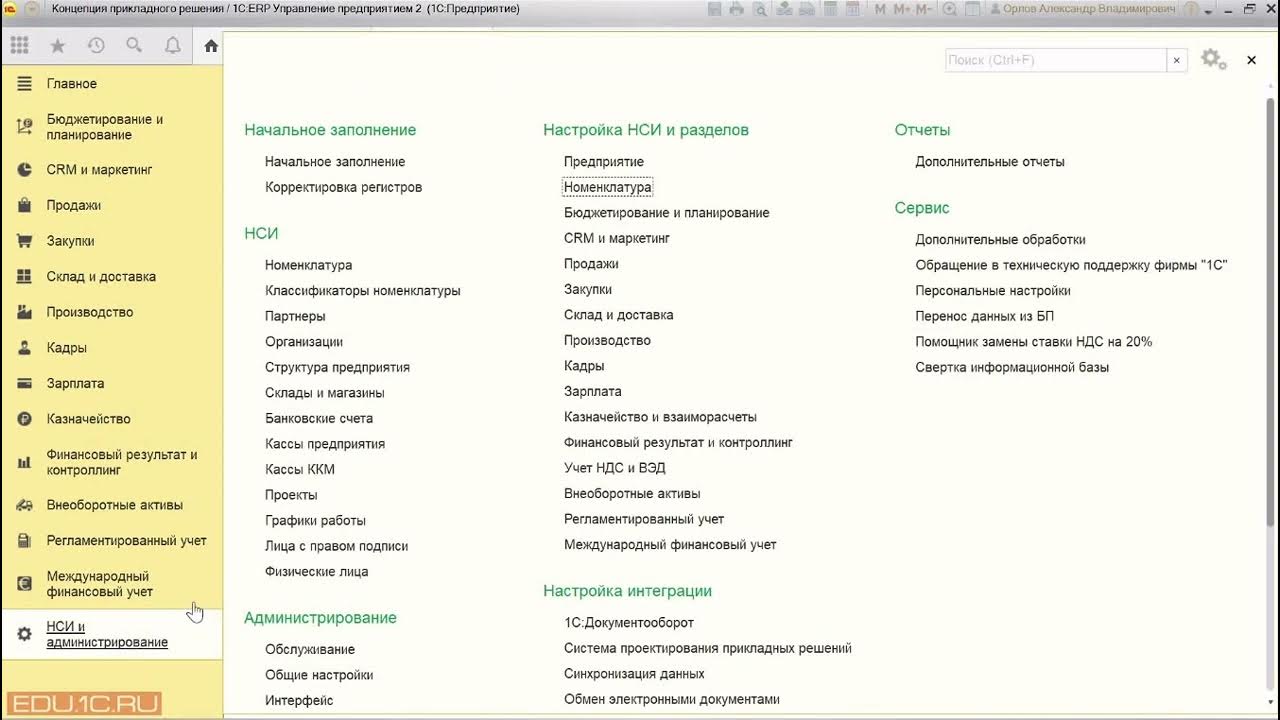Open Свертка информационной базы link
1280x720 pixels.
tap(1012, 367)
